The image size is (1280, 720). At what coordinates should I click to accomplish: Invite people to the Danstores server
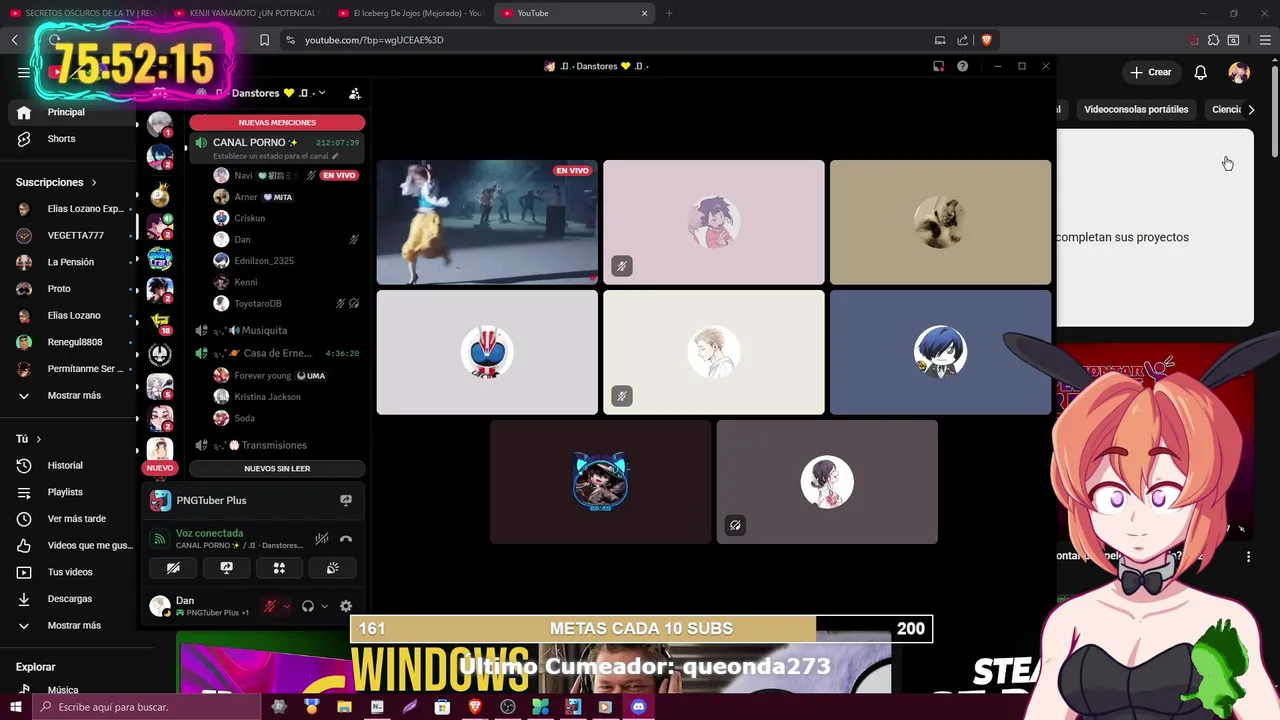click(354, 93)
